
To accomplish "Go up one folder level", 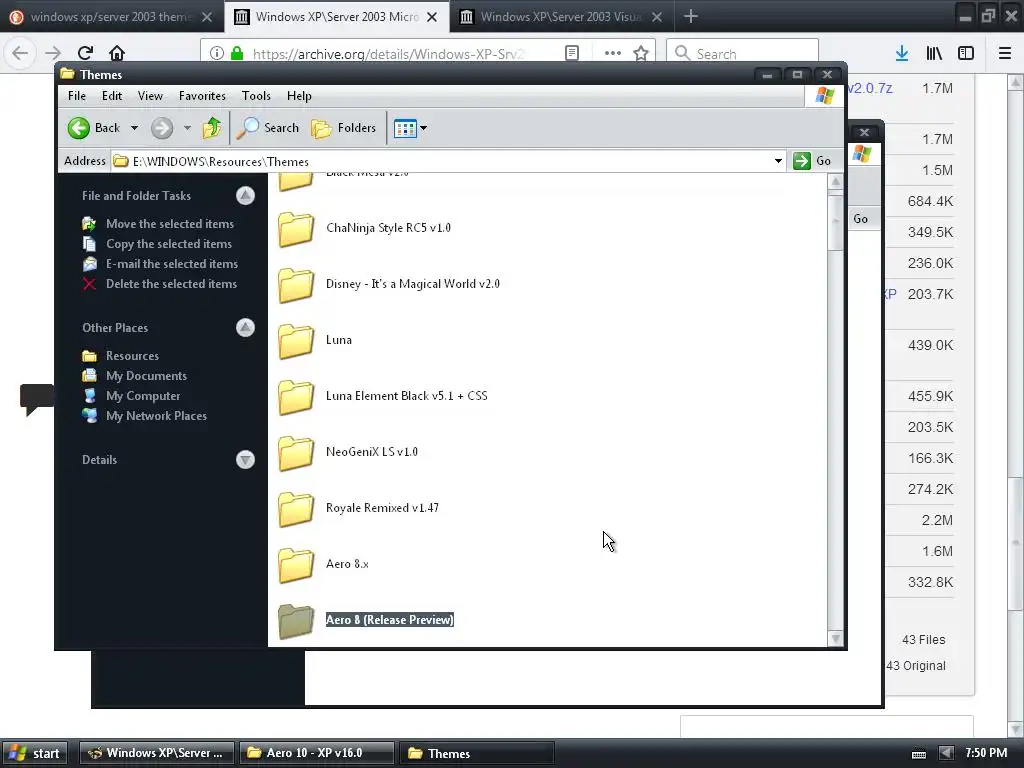I will click(x=212, y=128).
